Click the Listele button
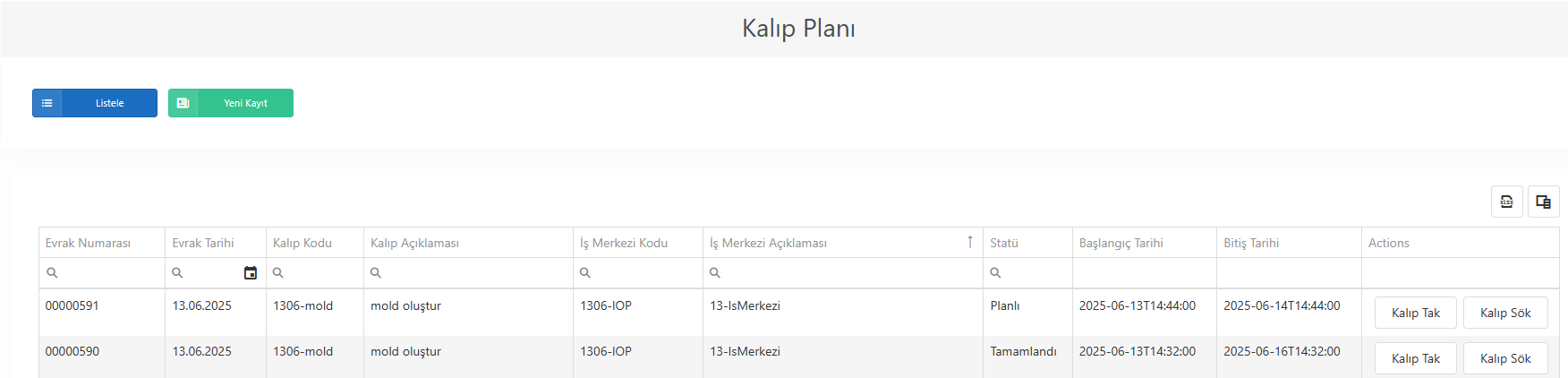Viewport: 1568px width, 378px height. tap(95, 103)
